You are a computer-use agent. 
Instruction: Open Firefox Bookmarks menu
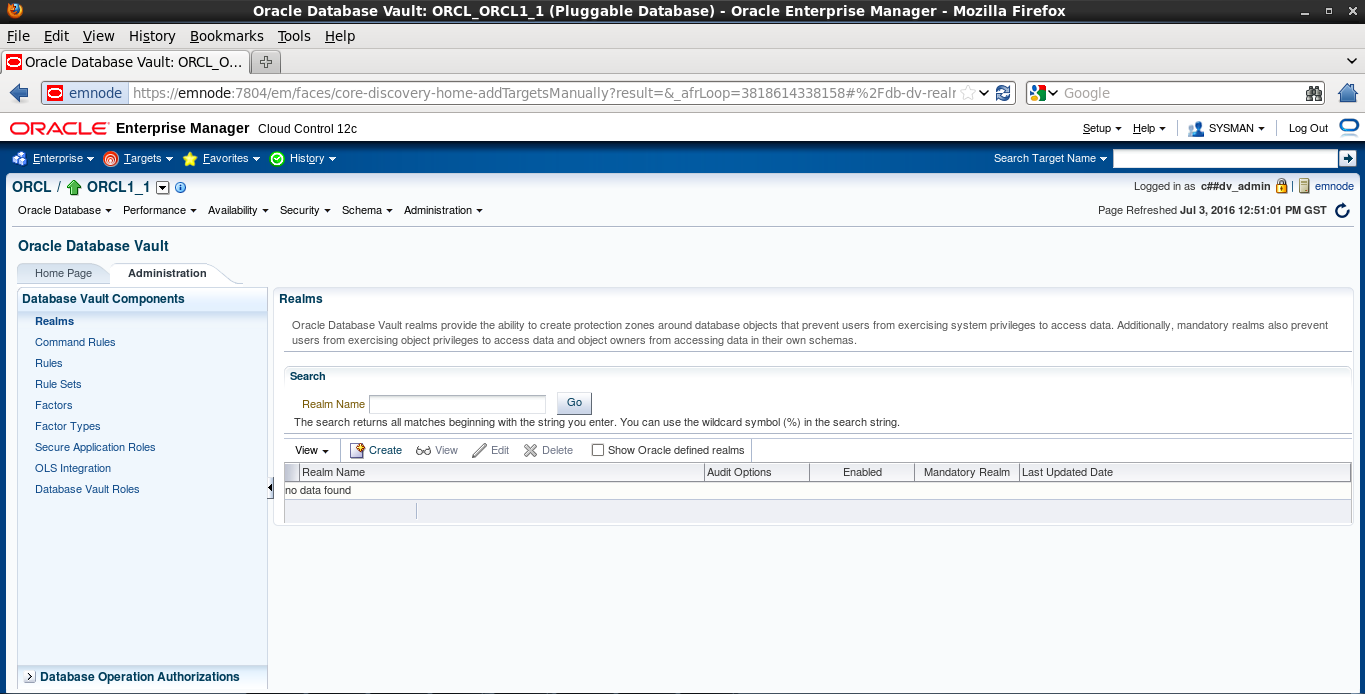coord(227,36)
